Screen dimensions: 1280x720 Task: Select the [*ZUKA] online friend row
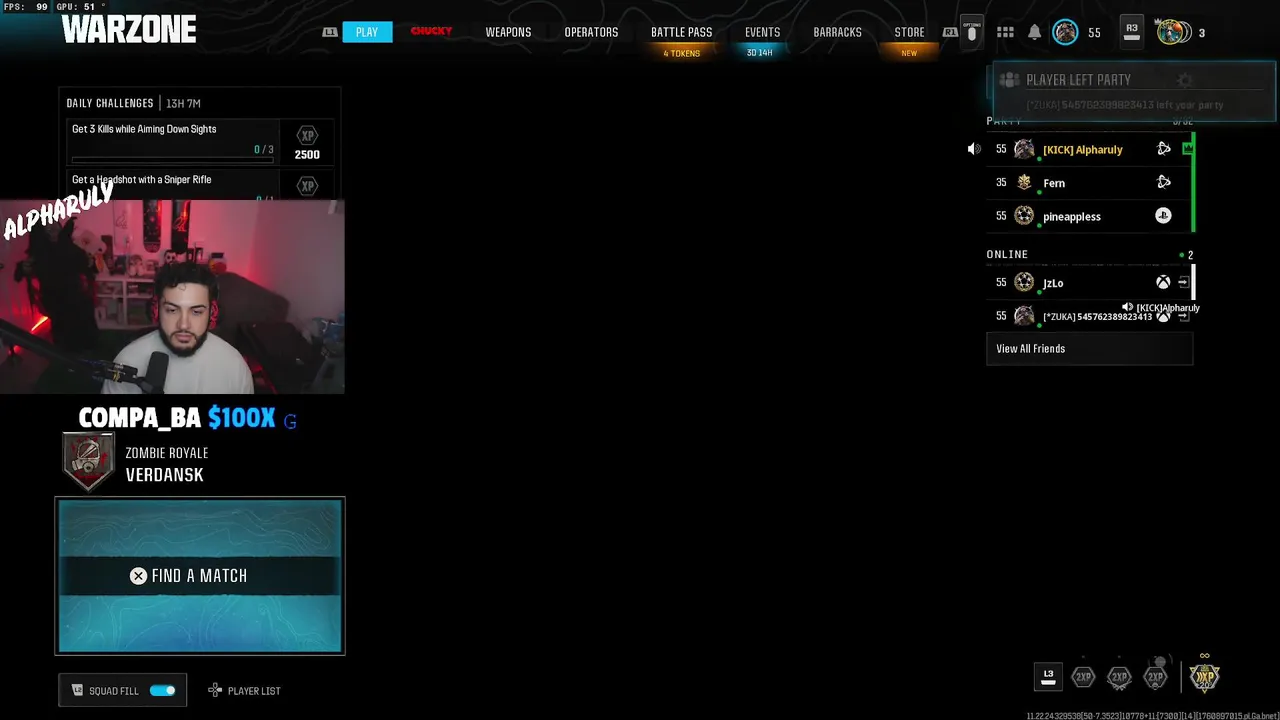pos(1089,316)
